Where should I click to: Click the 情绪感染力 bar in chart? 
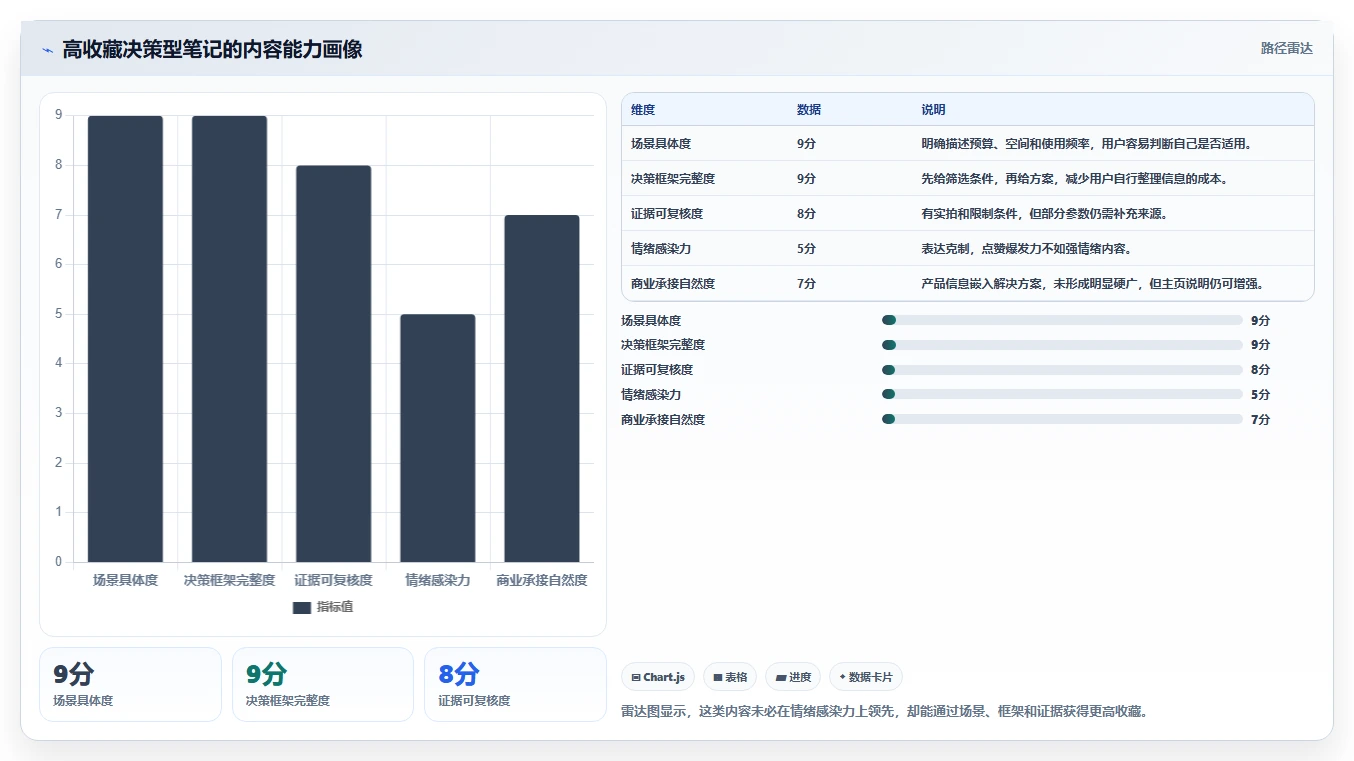(x=437, y=438)
